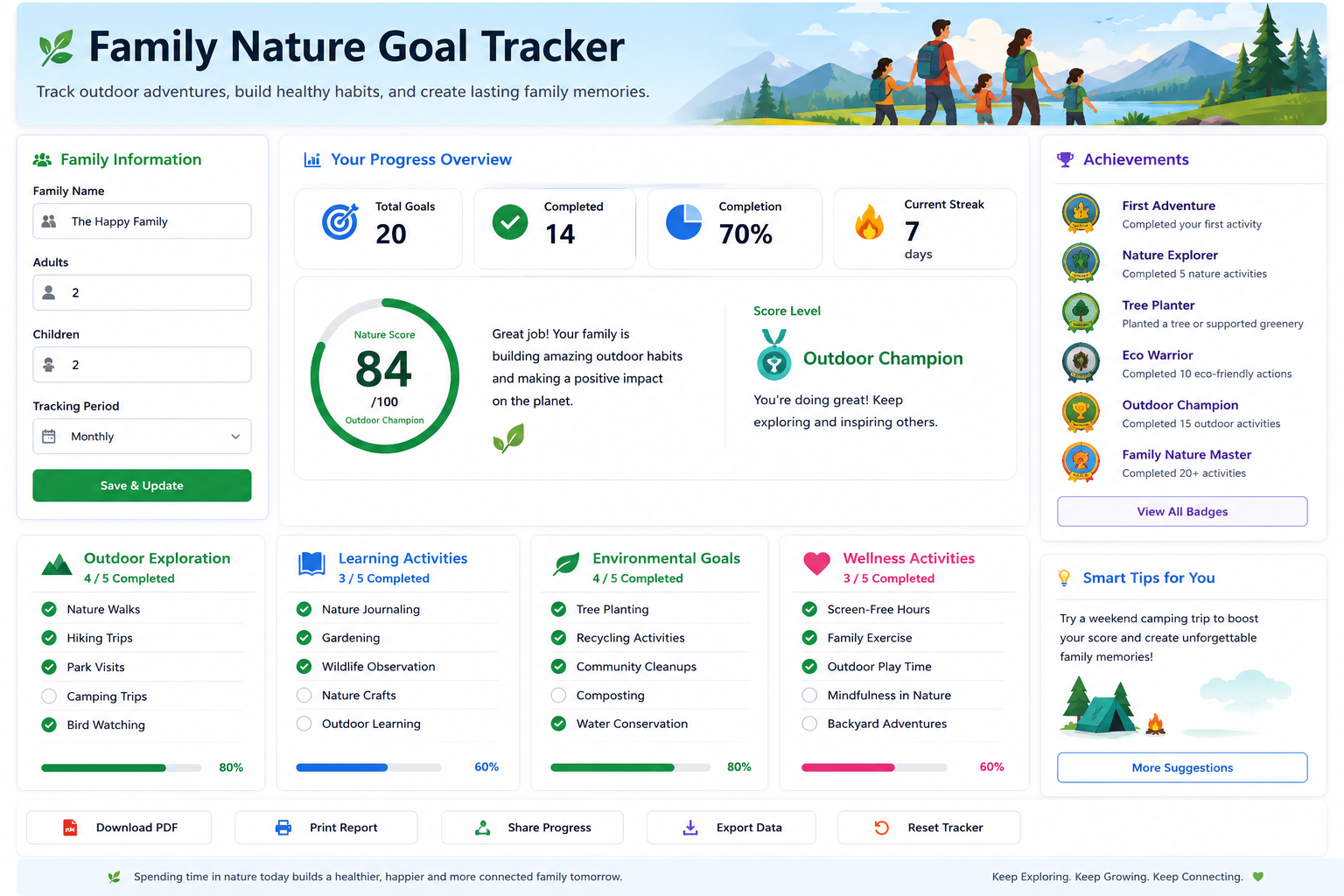Click the Outdoor Exploration mountain icon

[x=57, y=564]
